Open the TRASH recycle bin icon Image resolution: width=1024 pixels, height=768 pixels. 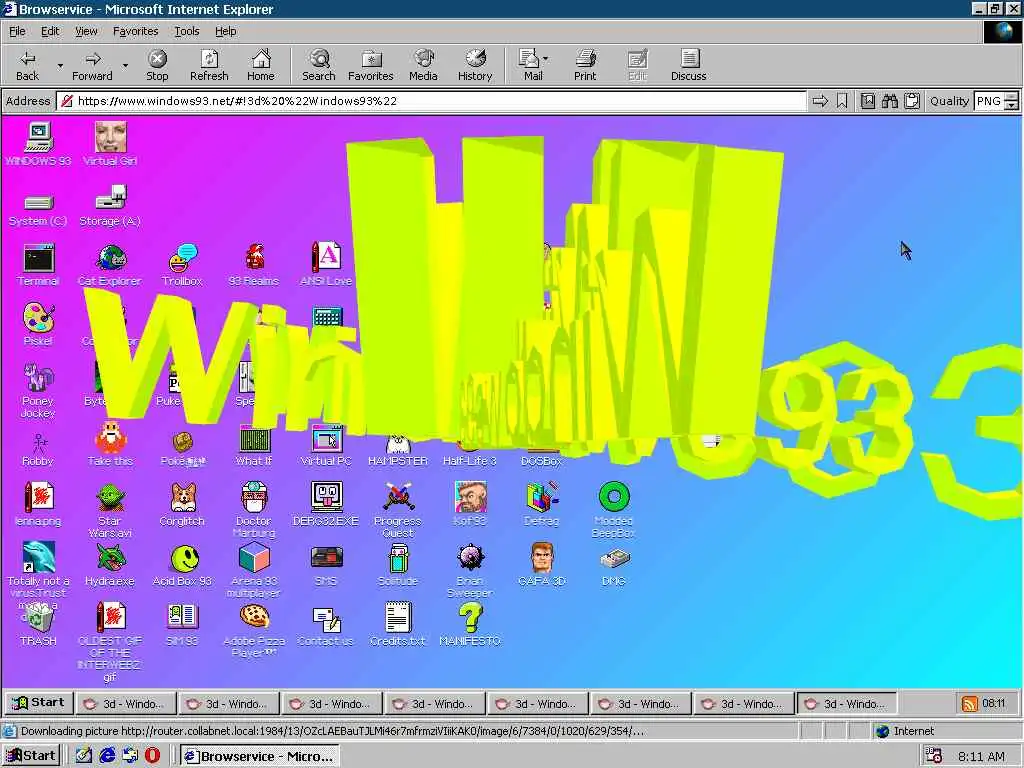pyautogui.click(x=39, y=624)
